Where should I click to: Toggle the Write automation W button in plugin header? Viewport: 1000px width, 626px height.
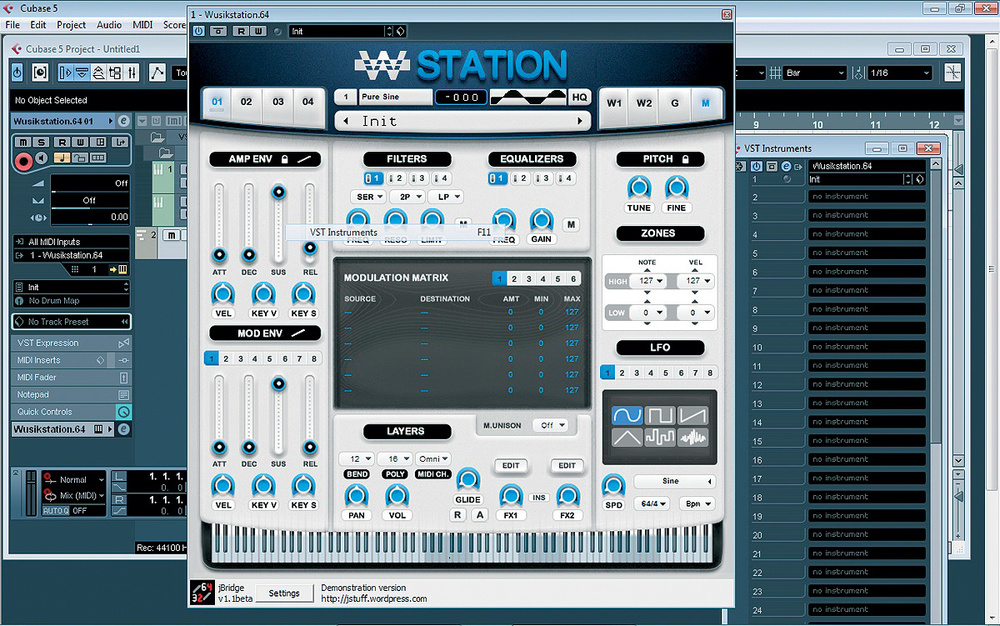pos(258,31)
